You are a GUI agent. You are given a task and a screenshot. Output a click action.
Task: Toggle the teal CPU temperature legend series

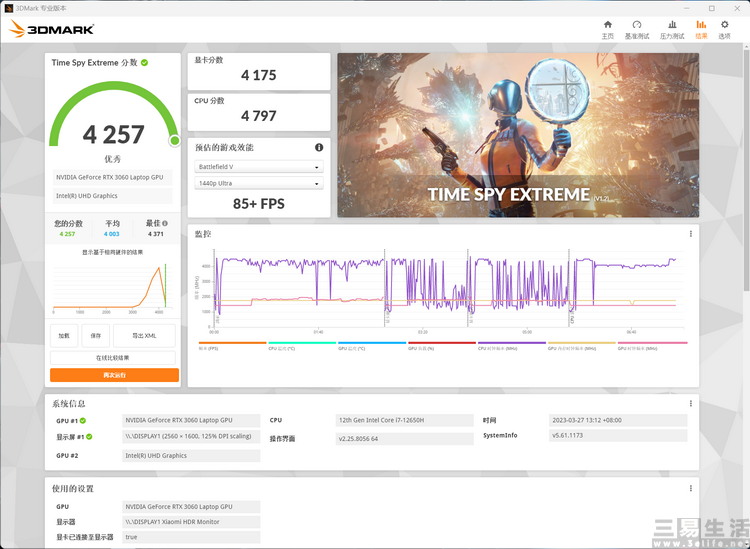[x=302, y=346]
